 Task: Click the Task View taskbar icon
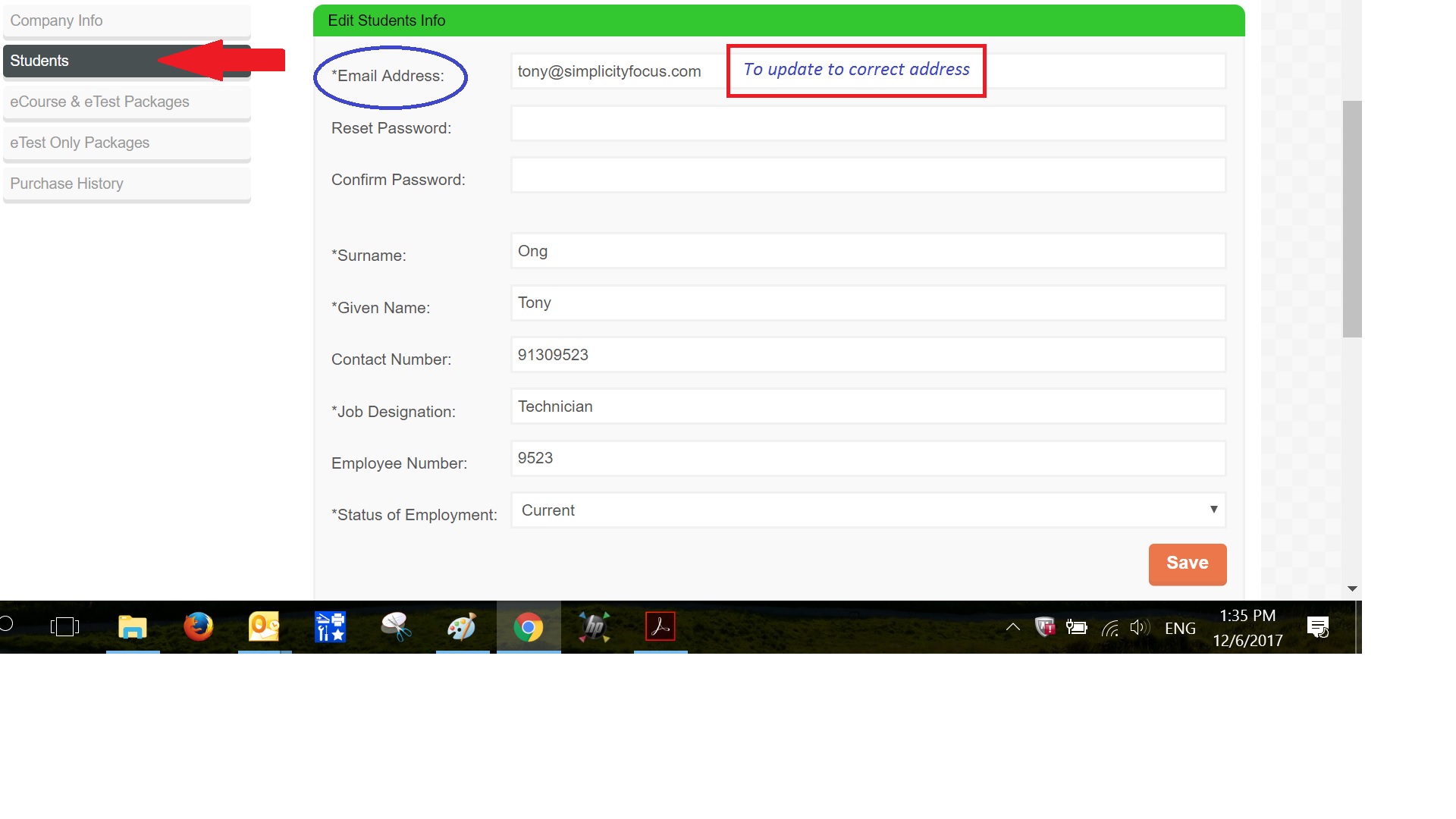click(x=64, y=627)
